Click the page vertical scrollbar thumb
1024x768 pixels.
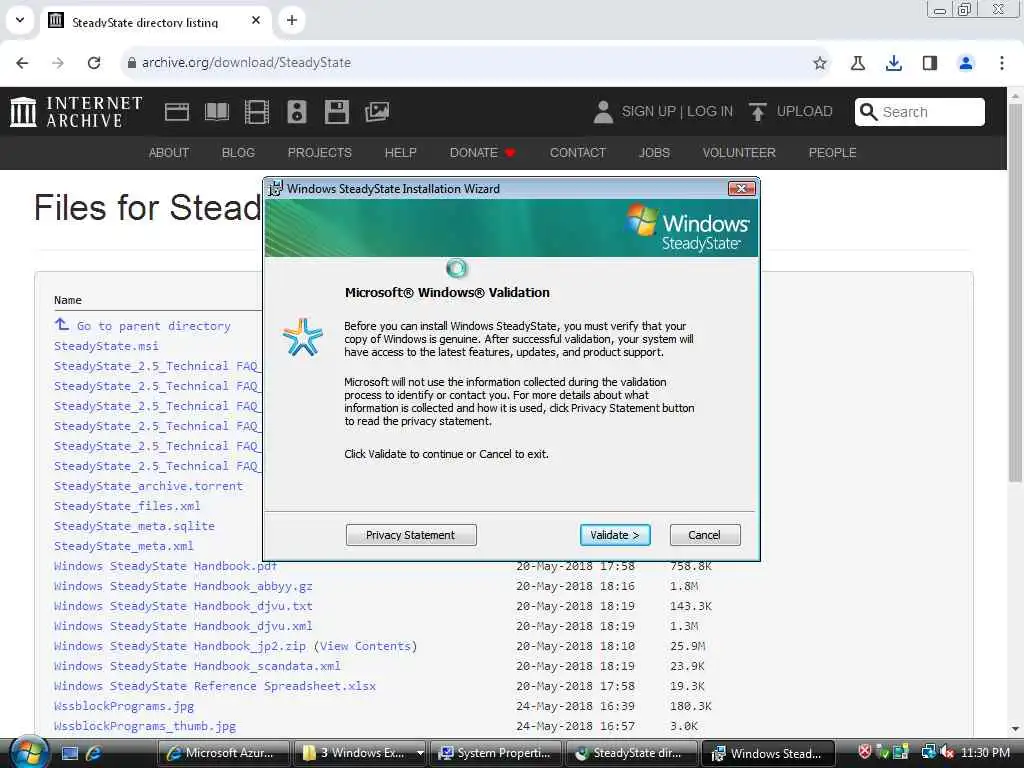1014,294
